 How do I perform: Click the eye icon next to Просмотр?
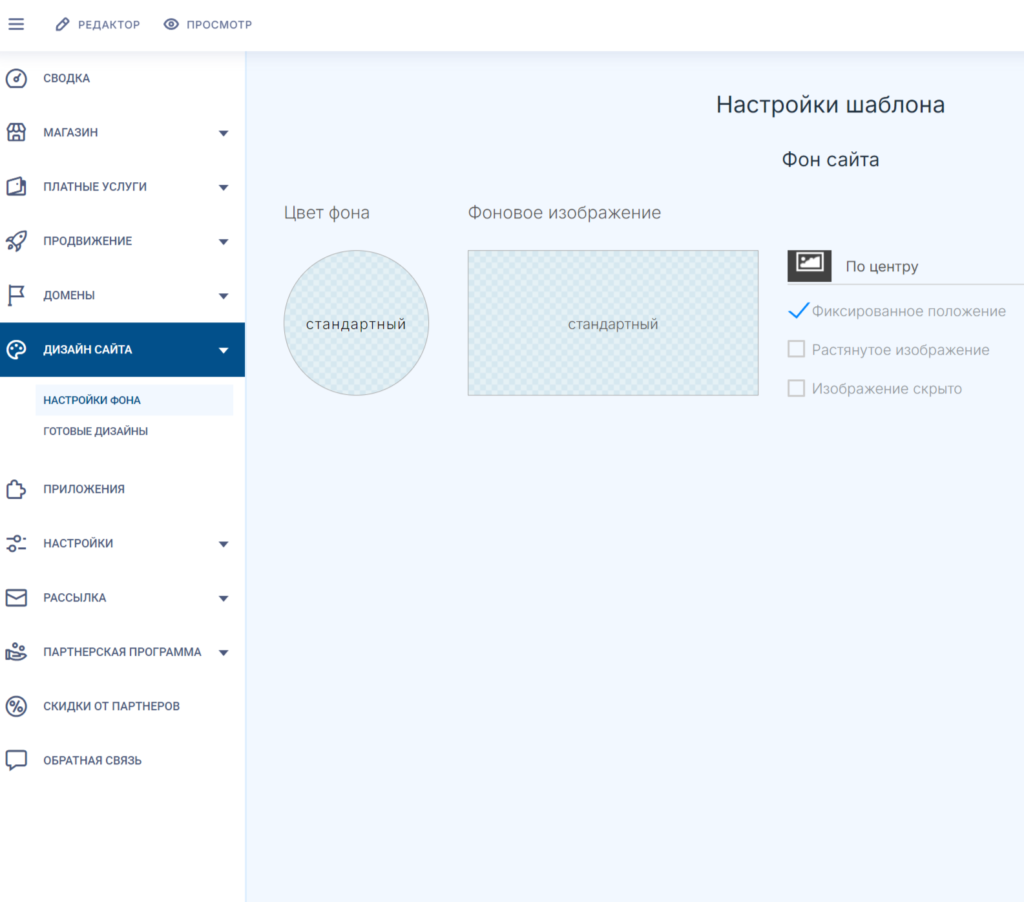click(171, 24)
